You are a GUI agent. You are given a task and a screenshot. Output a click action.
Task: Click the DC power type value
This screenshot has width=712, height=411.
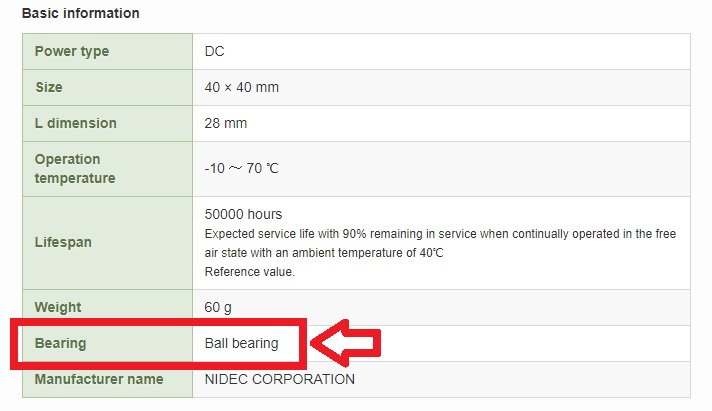click(214, 51)
